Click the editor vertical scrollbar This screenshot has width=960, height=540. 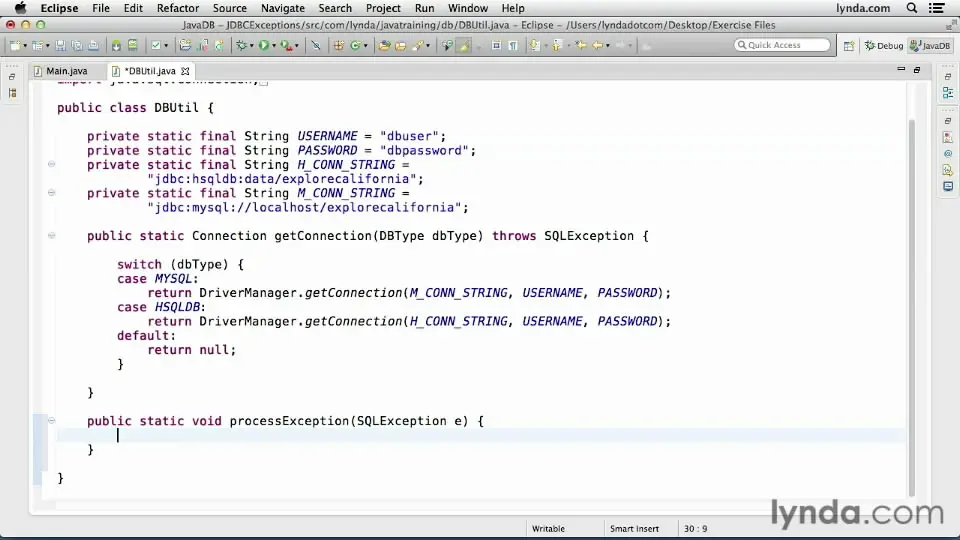[912, 306]
